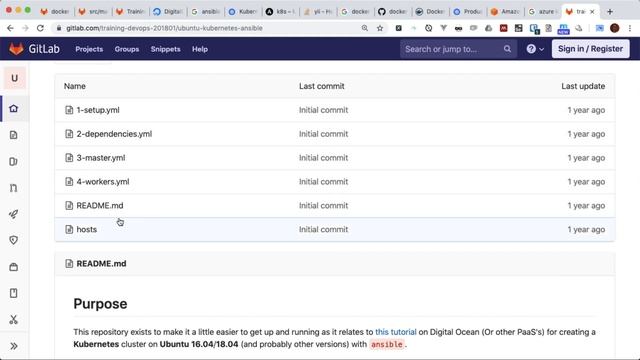Click the file icon beside 1-setup.yml
The width and height of the screenshot is (640, 360).
coord(69,110)
